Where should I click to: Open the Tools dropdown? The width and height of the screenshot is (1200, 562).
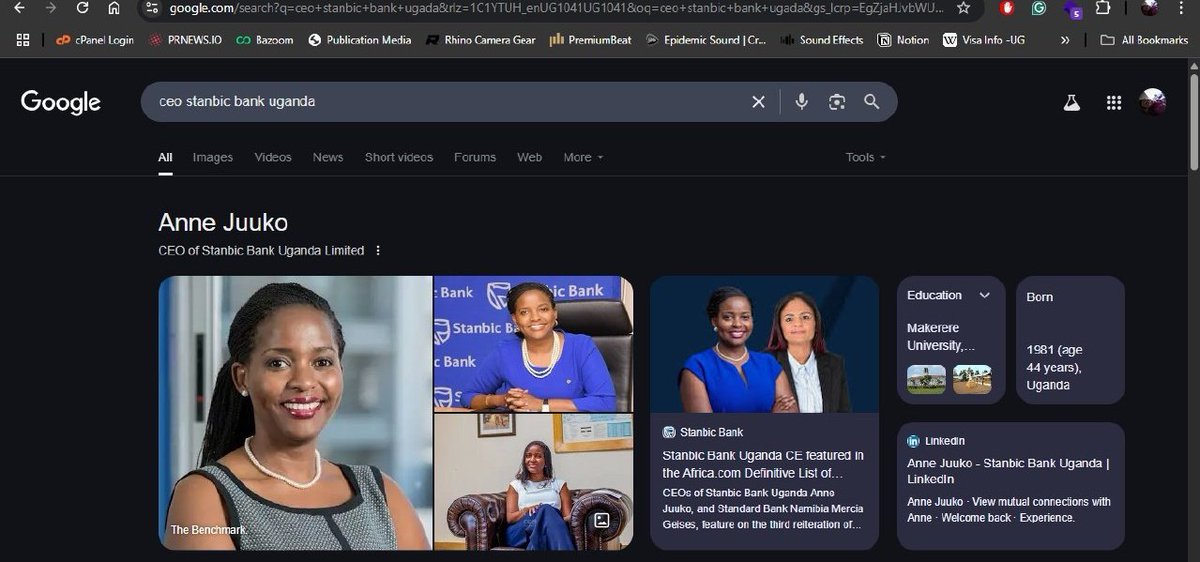click(866, 157)
